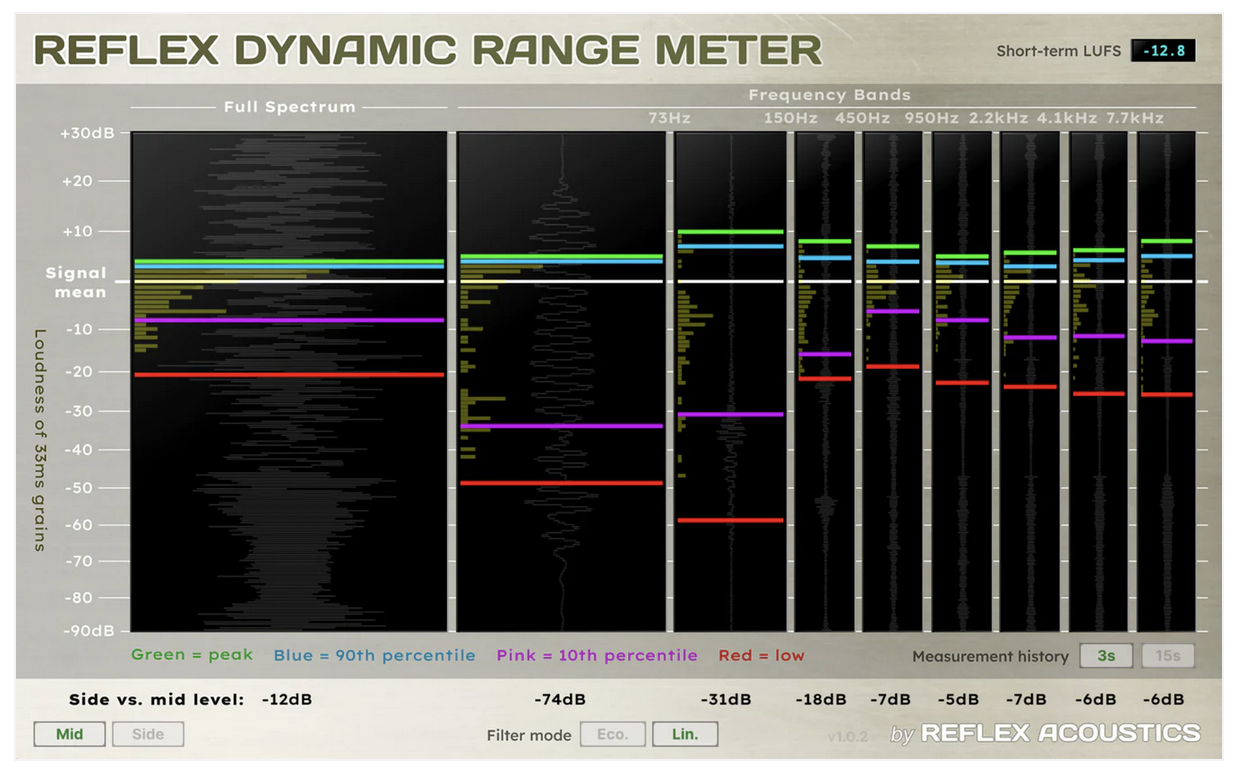Click the Short-term LUFS readout
This screenshot has height=782, width=1236.
tap(1163, 50)
